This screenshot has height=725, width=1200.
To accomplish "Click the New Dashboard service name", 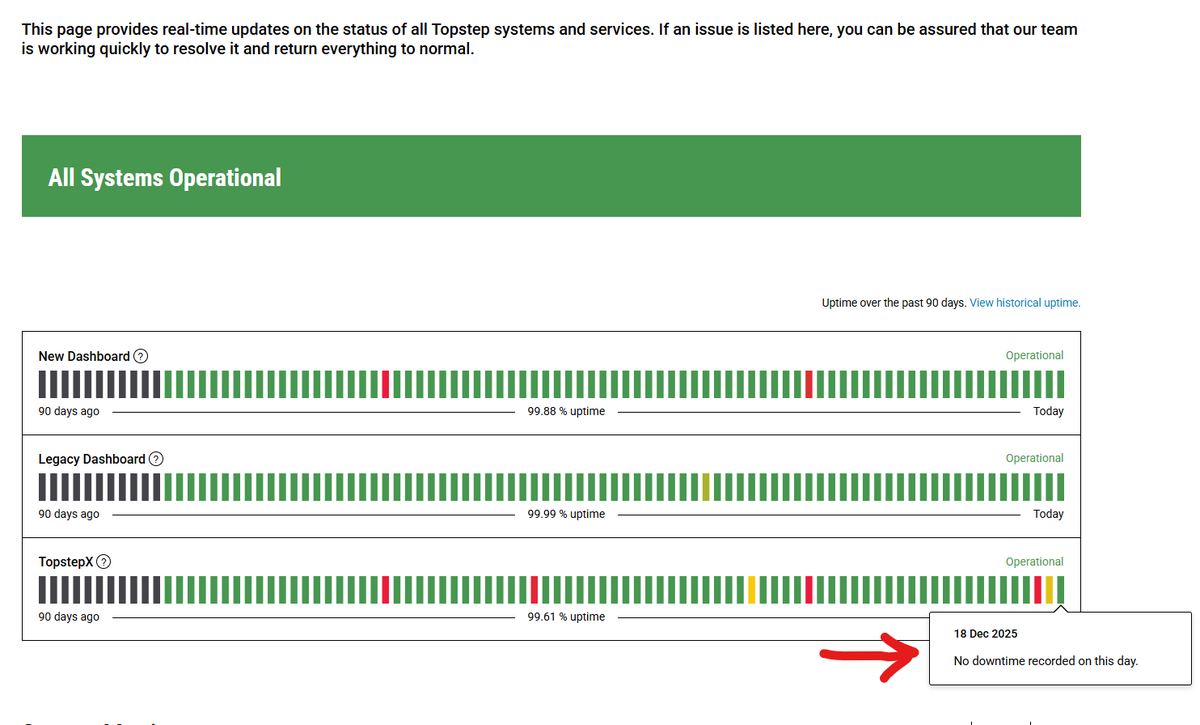I will (84, 356).
